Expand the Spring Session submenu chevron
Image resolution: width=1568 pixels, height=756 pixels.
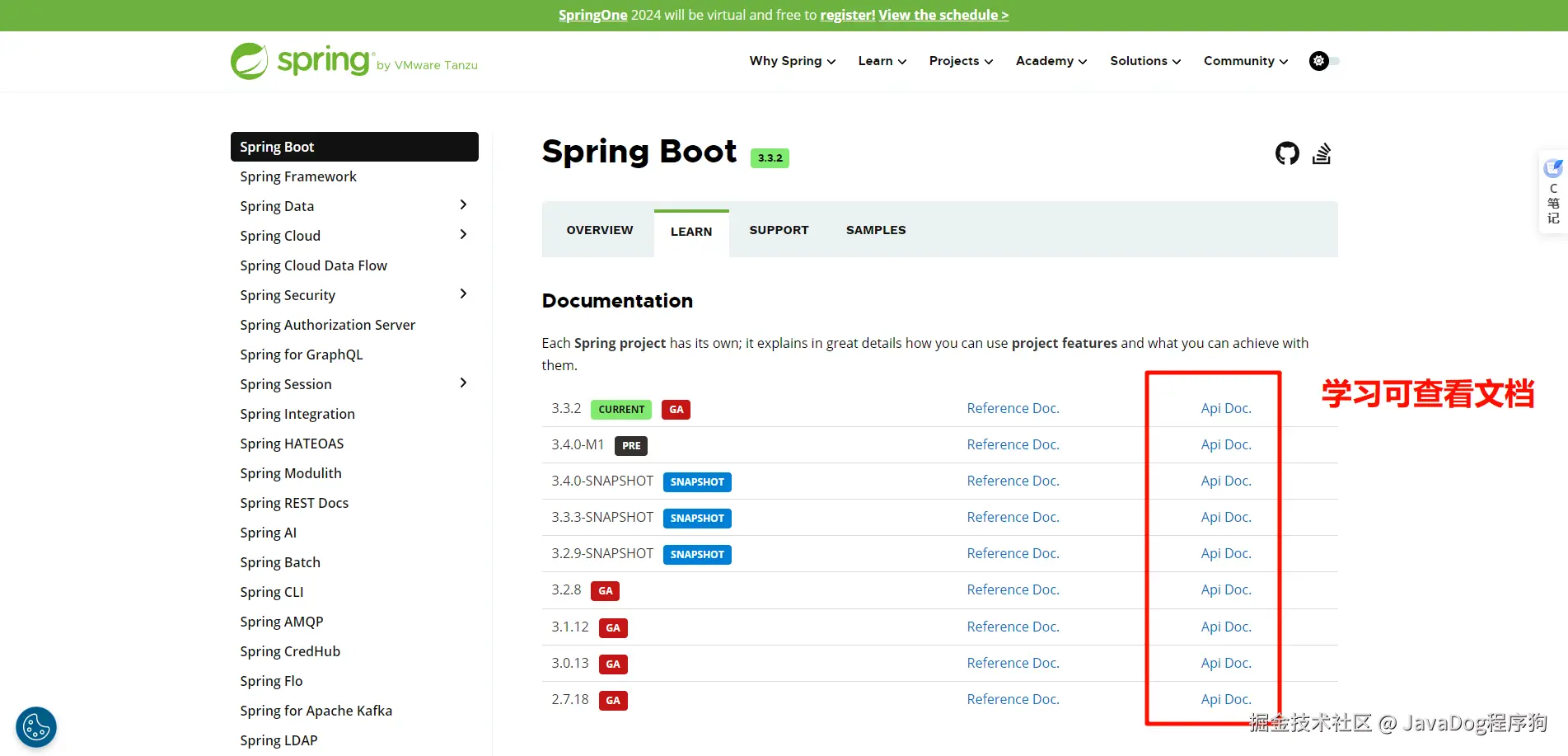(x=463, y=383)
